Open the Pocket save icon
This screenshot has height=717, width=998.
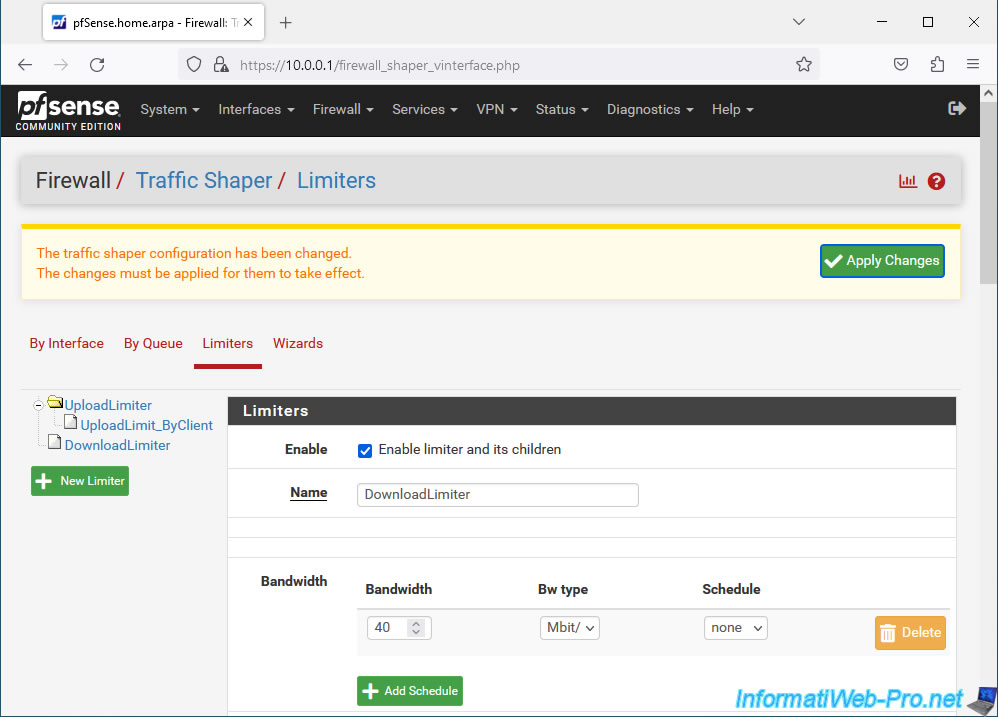[x=901, y=64]
